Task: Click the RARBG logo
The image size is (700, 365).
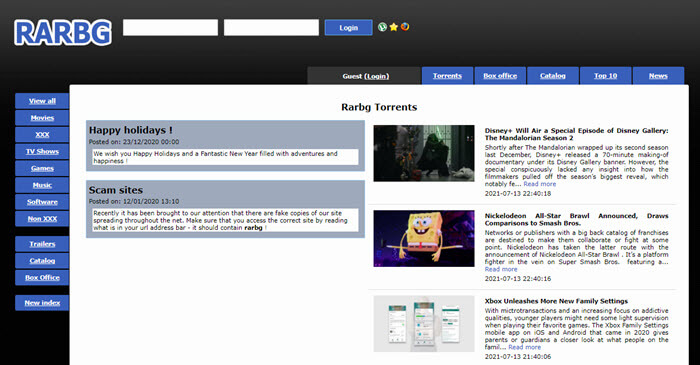Action: [x=63, y=33]
